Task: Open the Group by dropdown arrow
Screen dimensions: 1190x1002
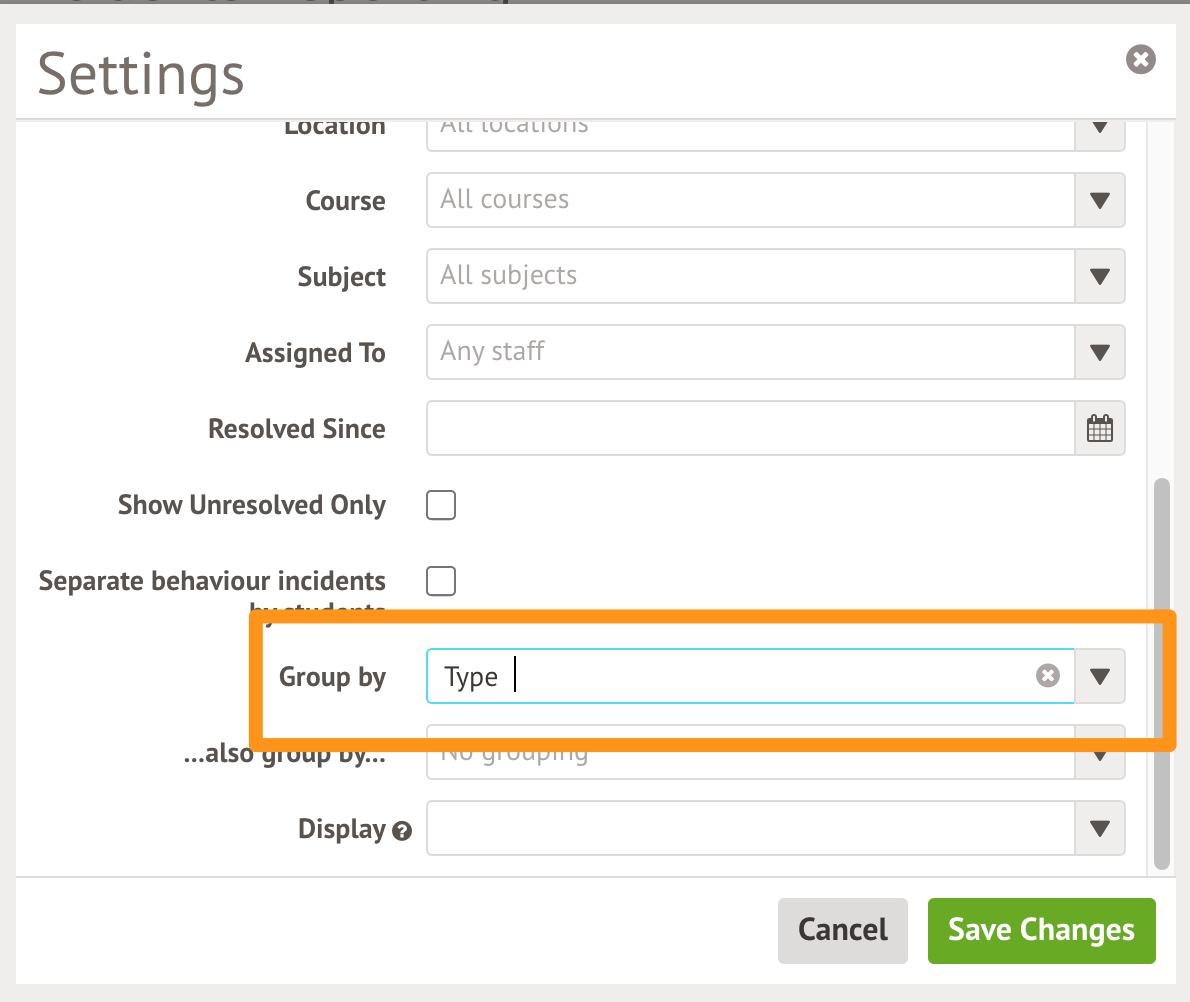Action: [1100, 677]
